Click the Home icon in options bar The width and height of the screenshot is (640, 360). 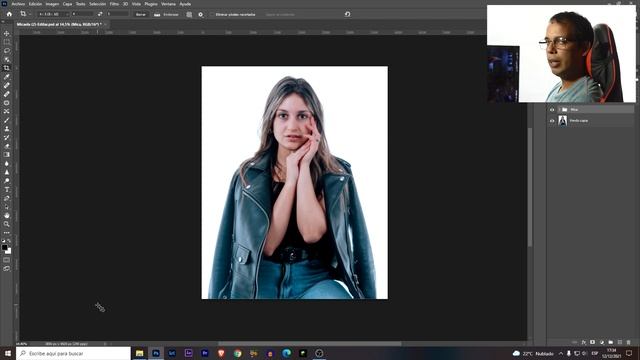click(x=9, y=14)
